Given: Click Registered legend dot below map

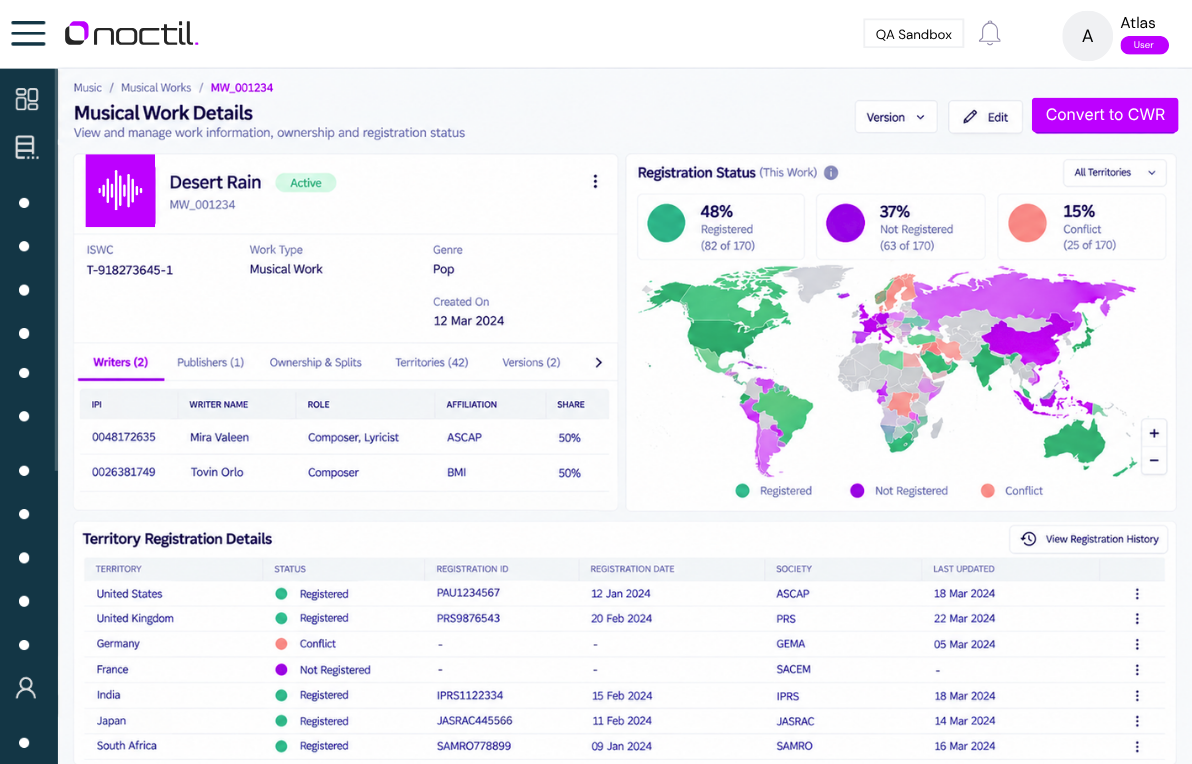Looking at the screenshot, I should click(x=743, y=491).
